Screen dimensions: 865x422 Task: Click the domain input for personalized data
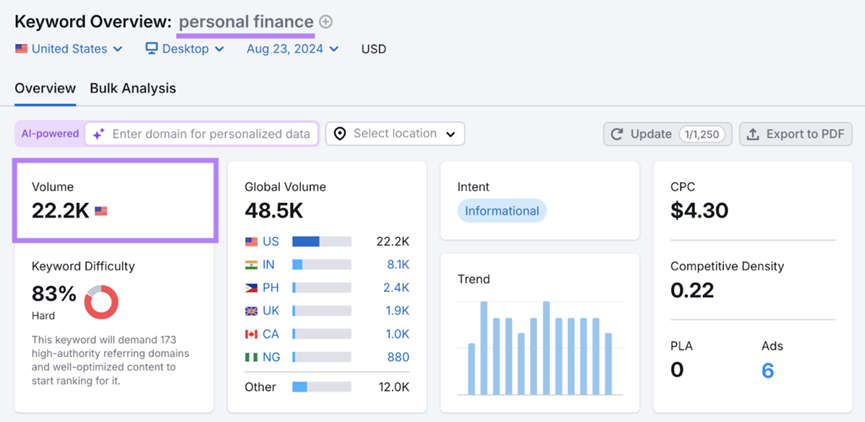[x=210, y=134]
